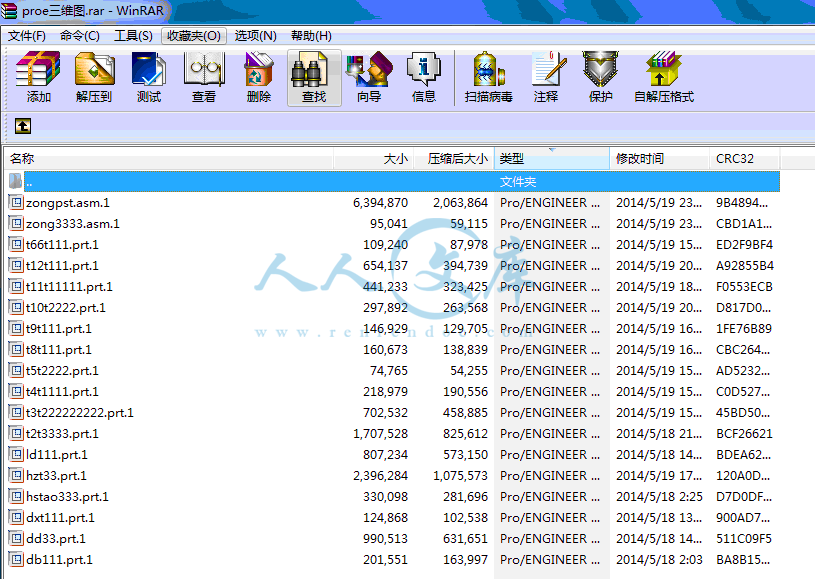This screenshot has width=815, height=579.
Task: Click the 测试 (Test) toolbar icon
Action: tap(149, 69)
